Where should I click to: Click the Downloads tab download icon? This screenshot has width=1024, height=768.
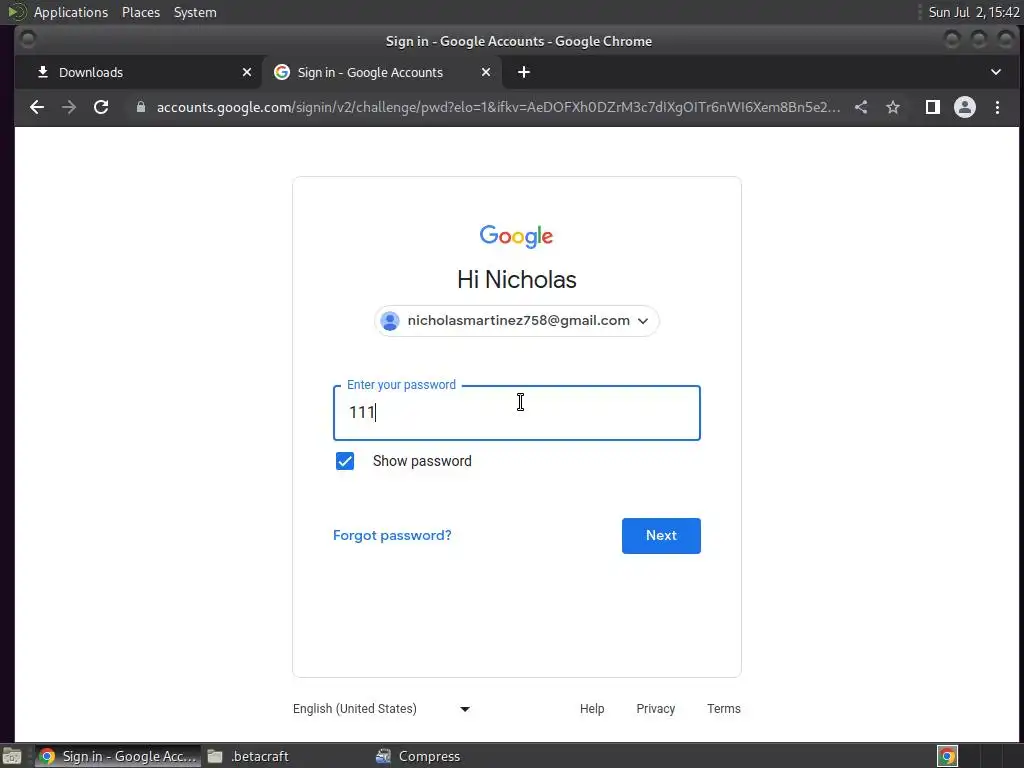pyautogui.click(x=42, y=72)
